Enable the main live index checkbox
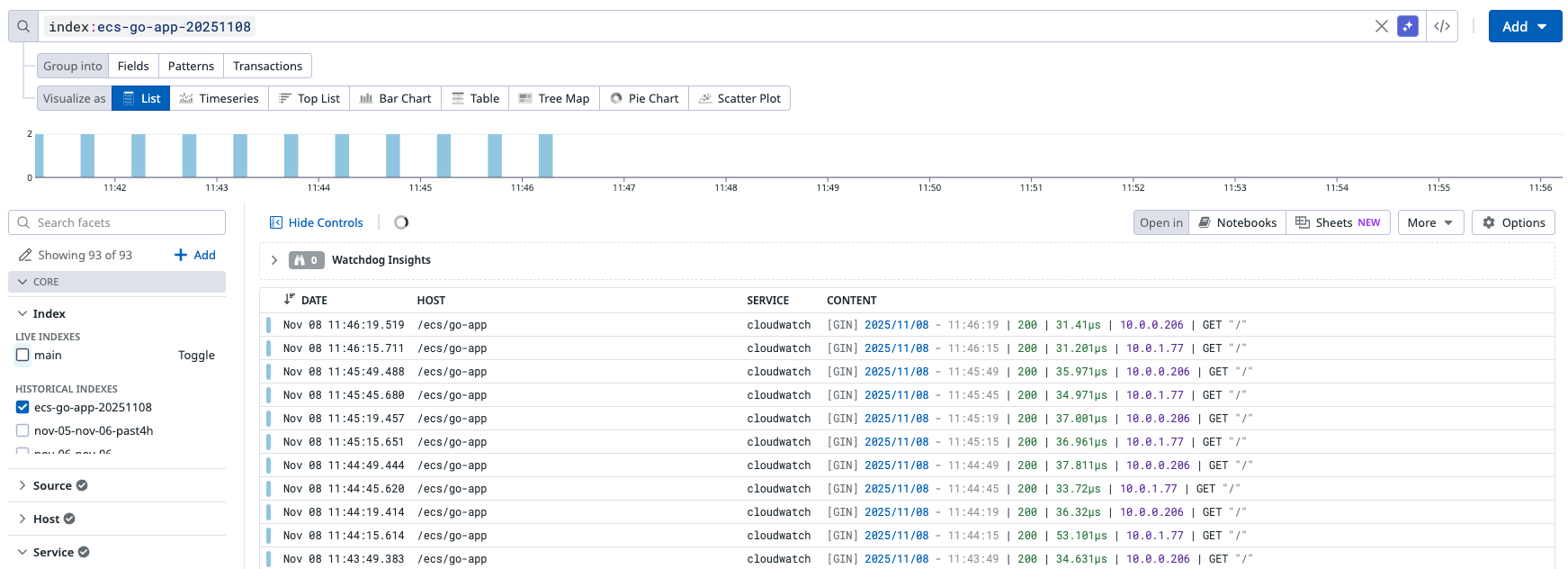1568x569 pixels. [22, 355]
